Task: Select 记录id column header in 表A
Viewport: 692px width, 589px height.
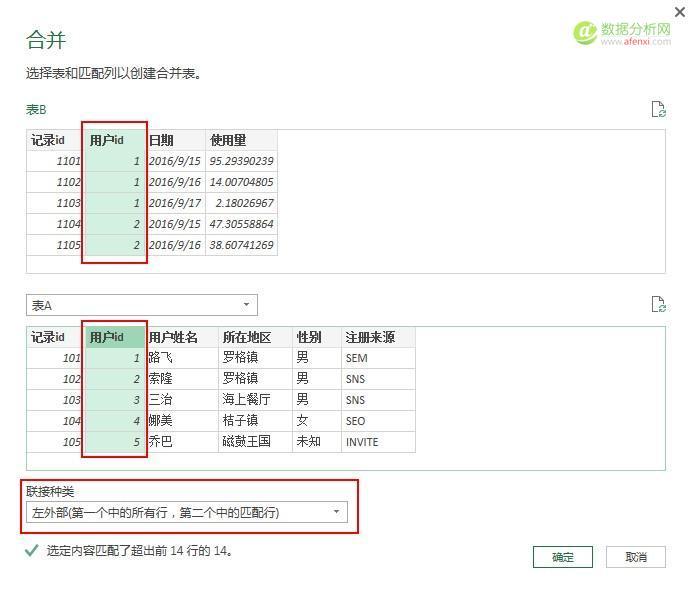Action: tap(55, 338)
